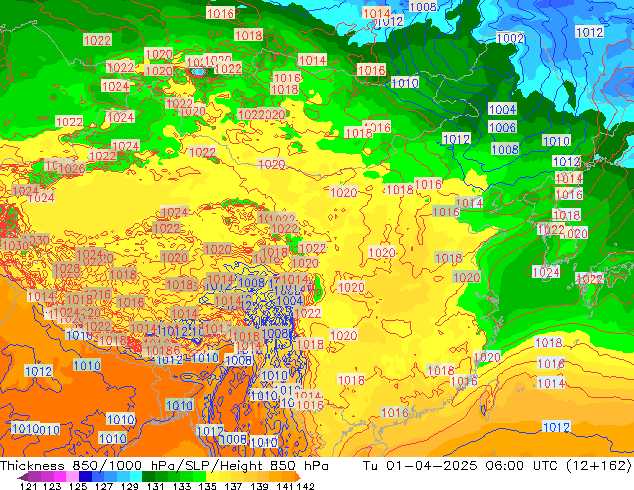
Task: Click legend value 142
Action: pos(306,486)
